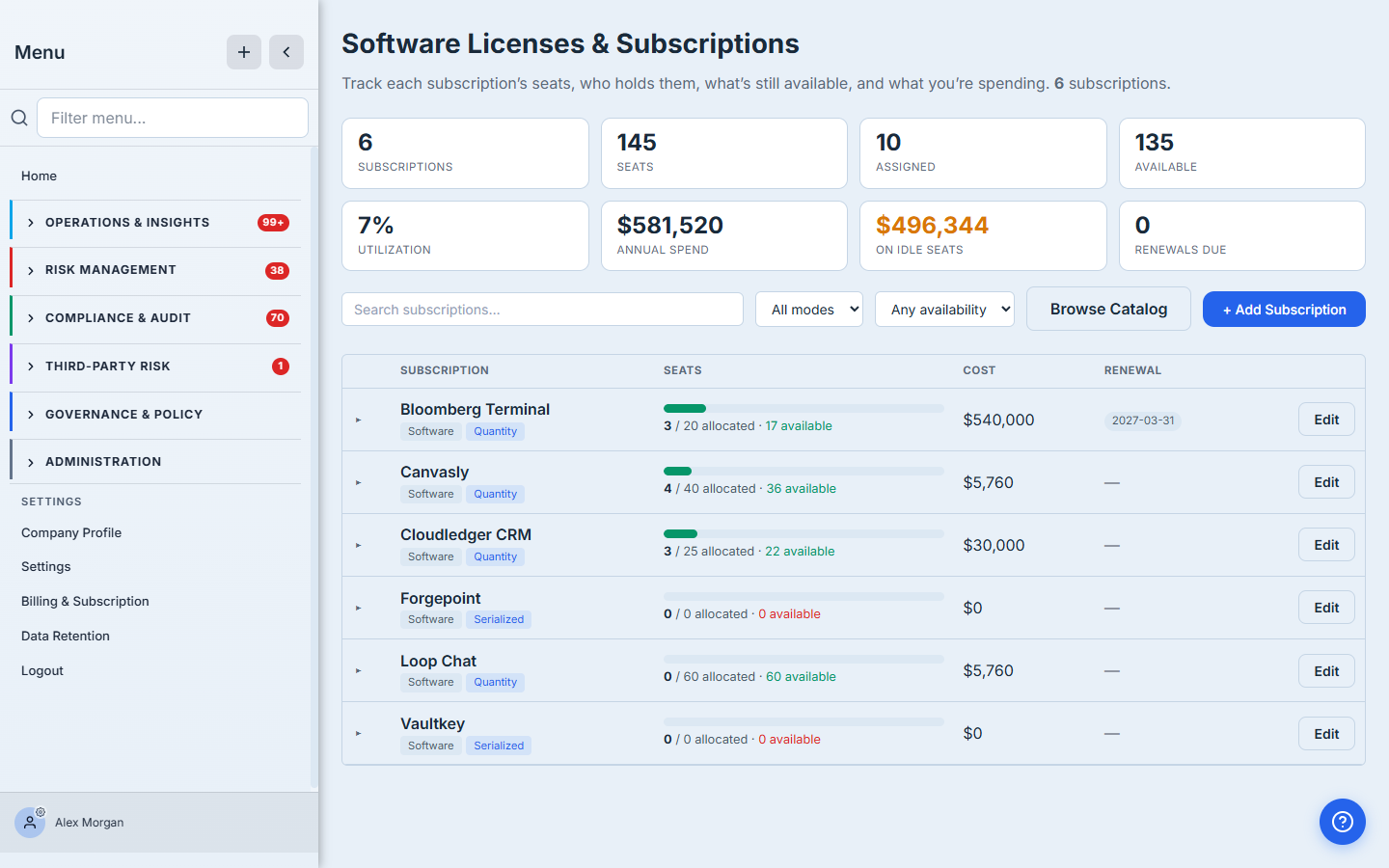This screenshot has height=868, width=1389.
Task: Expand the Forgepoint row triangle
Action: point(358,608)
